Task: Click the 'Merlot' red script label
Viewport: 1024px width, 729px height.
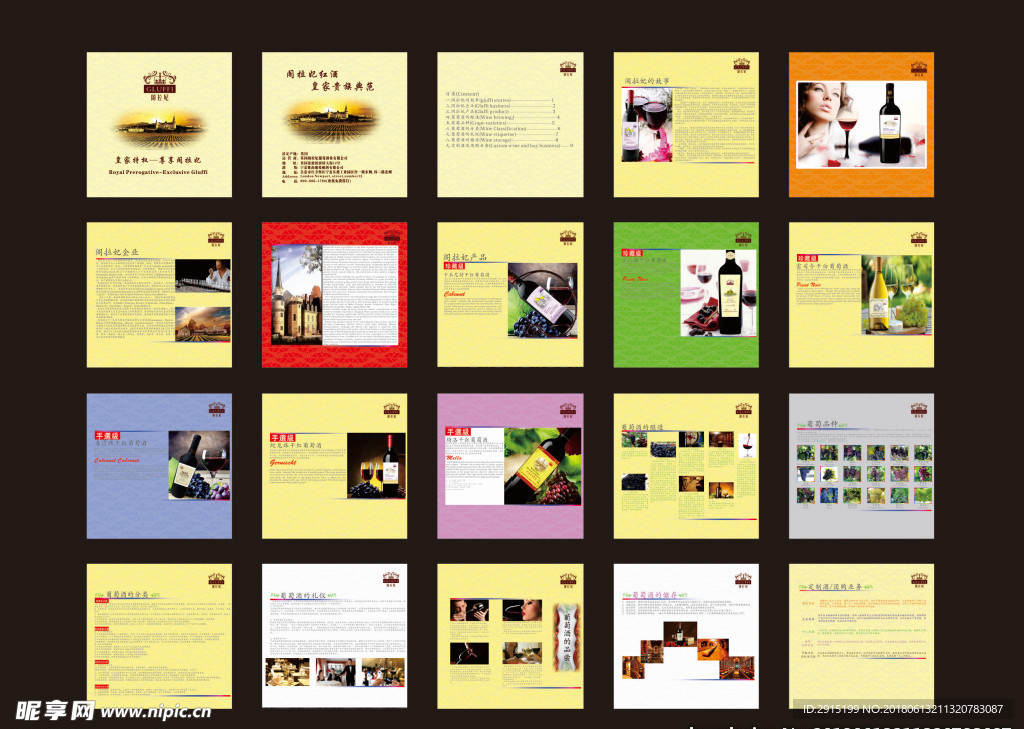Action: (455, 459)
